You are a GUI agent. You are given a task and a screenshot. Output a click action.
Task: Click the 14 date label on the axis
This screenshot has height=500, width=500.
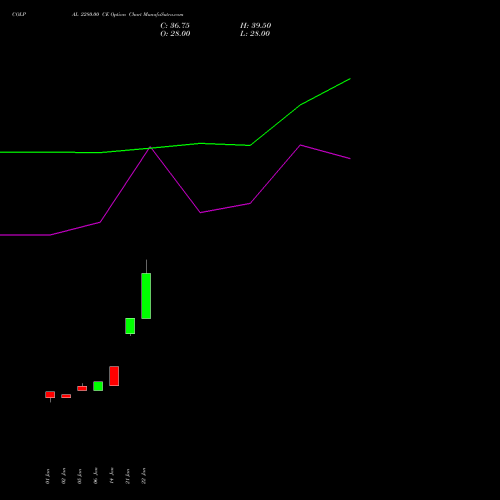pos(111,476)
